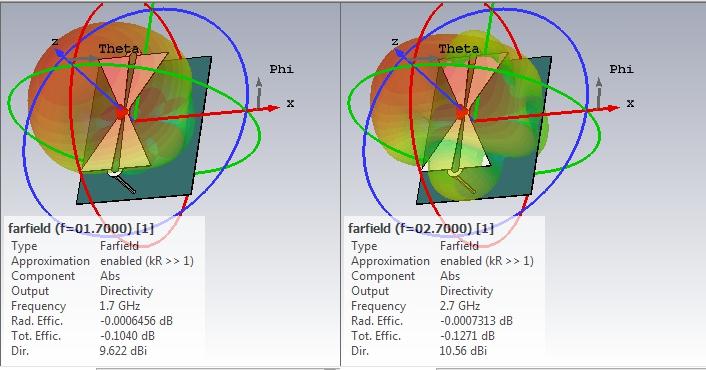Pick the white feed port ring in 1.7 GHz plot
The image size is (706, 370).
pyautogui.click(x=114, y=172)
